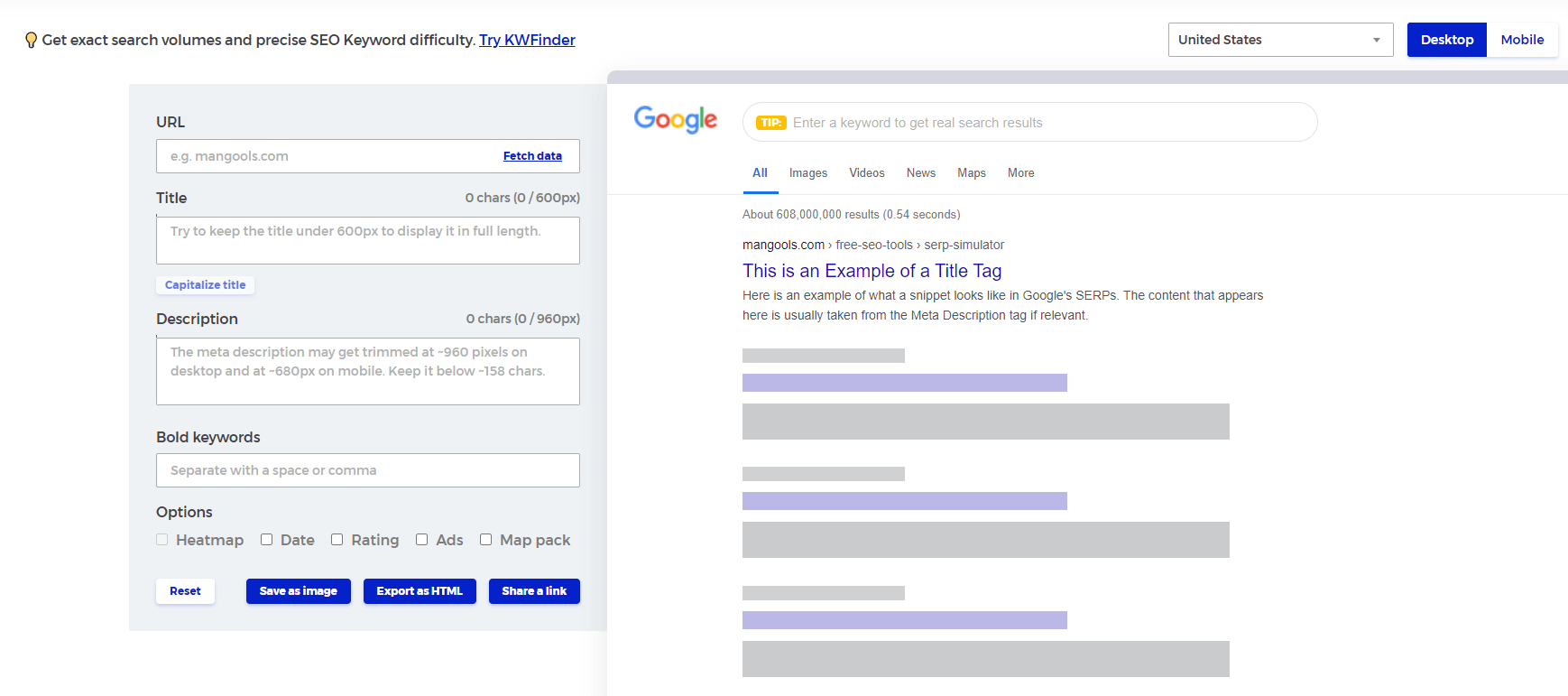Open the Videos results tab
This screenshot has height=696, width=1568.
click(x=867, y=173)
